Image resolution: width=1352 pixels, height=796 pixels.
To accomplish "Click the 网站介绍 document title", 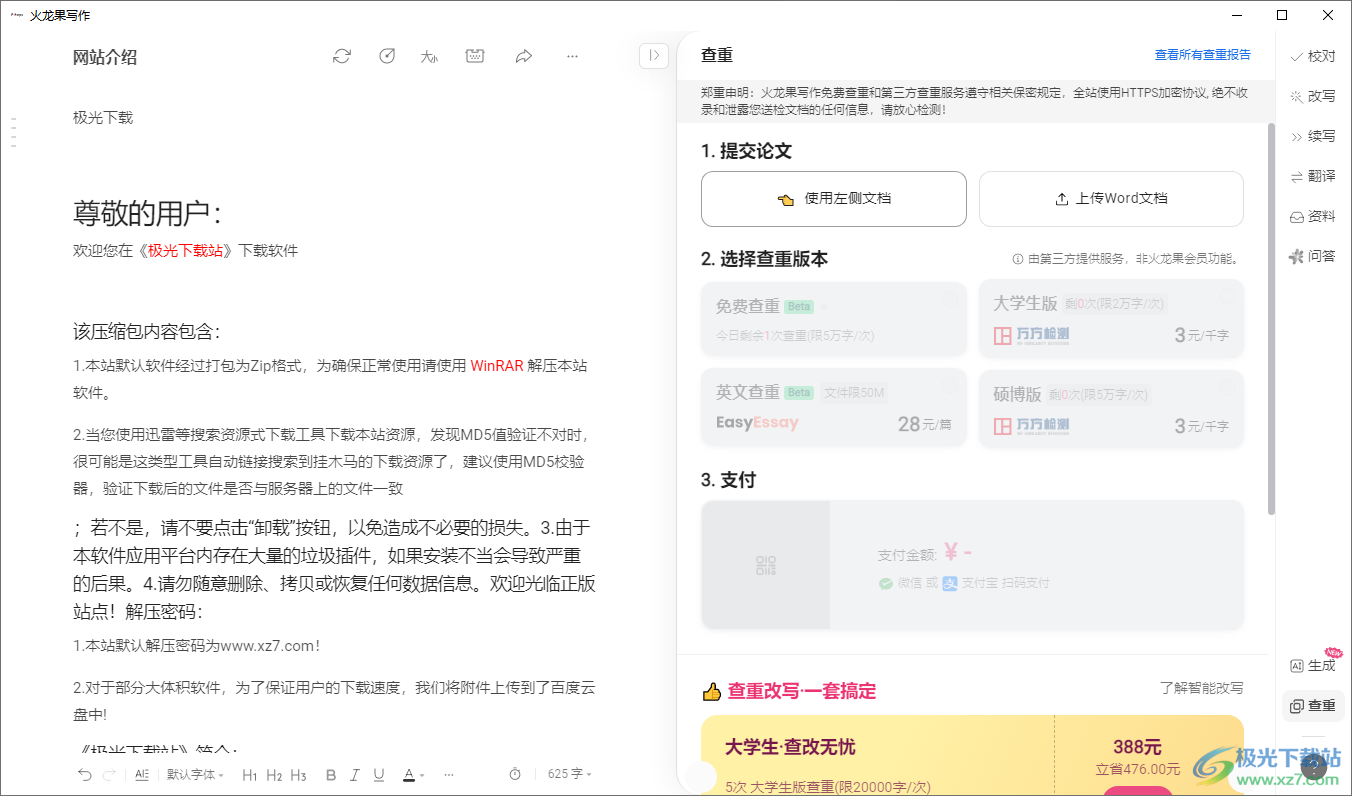I will coord(105,57).
